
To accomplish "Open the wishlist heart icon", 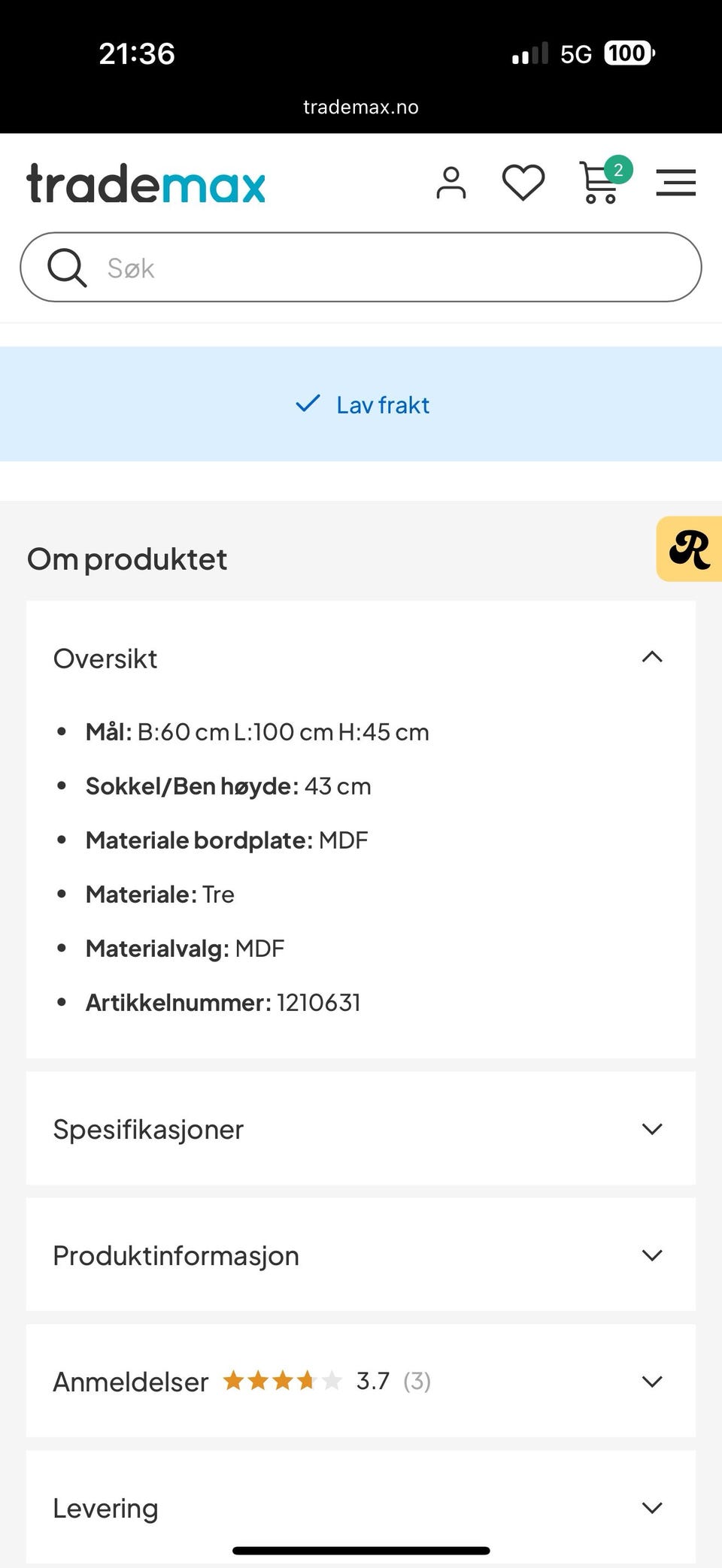I will (523, 183).
